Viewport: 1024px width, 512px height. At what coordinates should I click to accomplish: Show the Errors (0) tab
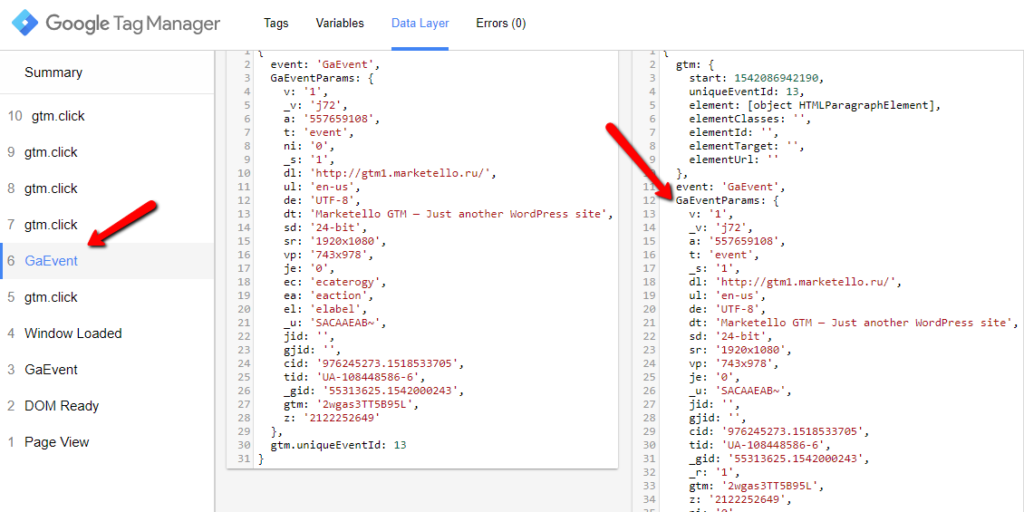pyautogui.click(x=501, y=23)
